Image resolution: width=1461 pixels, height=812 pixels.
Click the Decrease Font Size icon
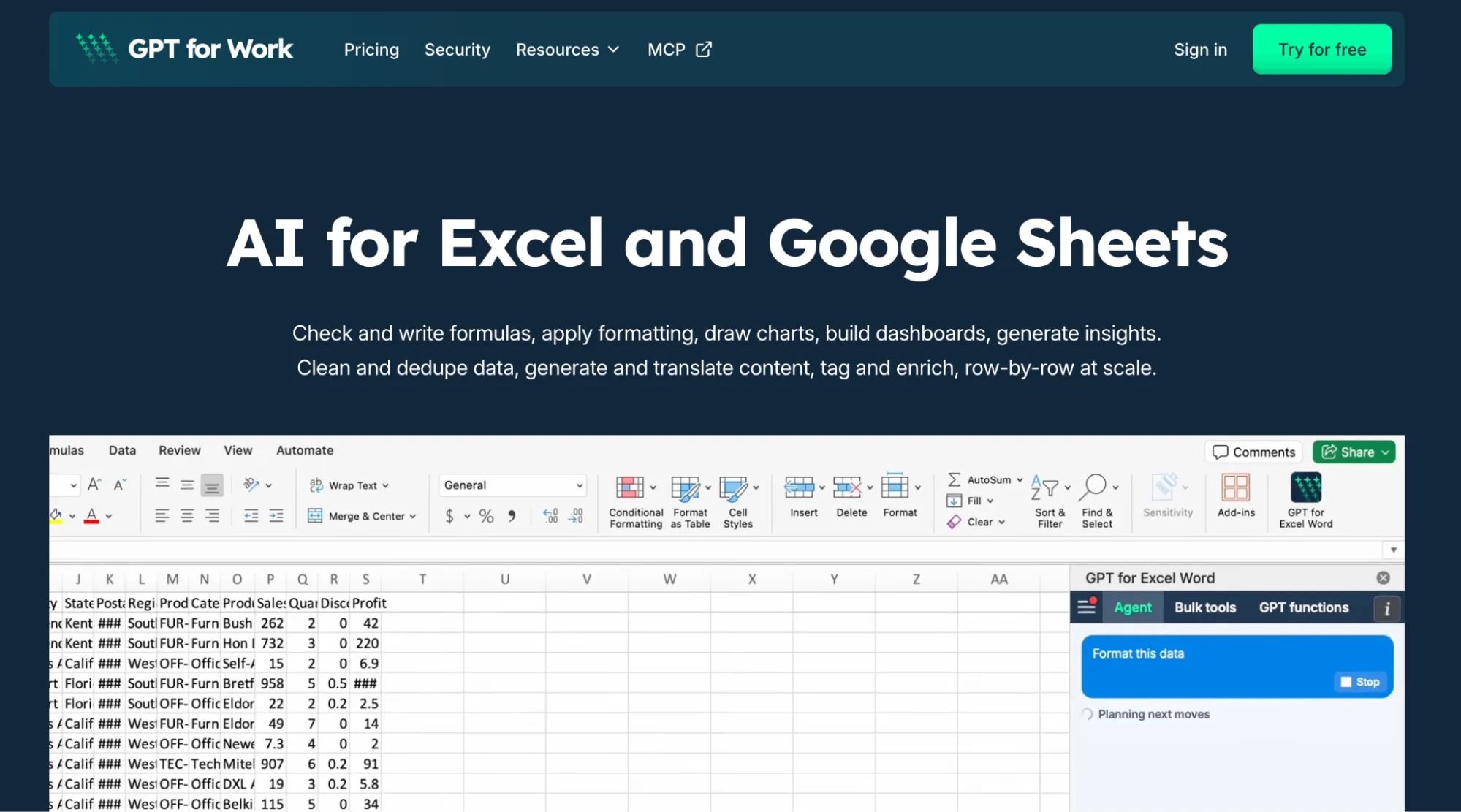click(121, 485)
